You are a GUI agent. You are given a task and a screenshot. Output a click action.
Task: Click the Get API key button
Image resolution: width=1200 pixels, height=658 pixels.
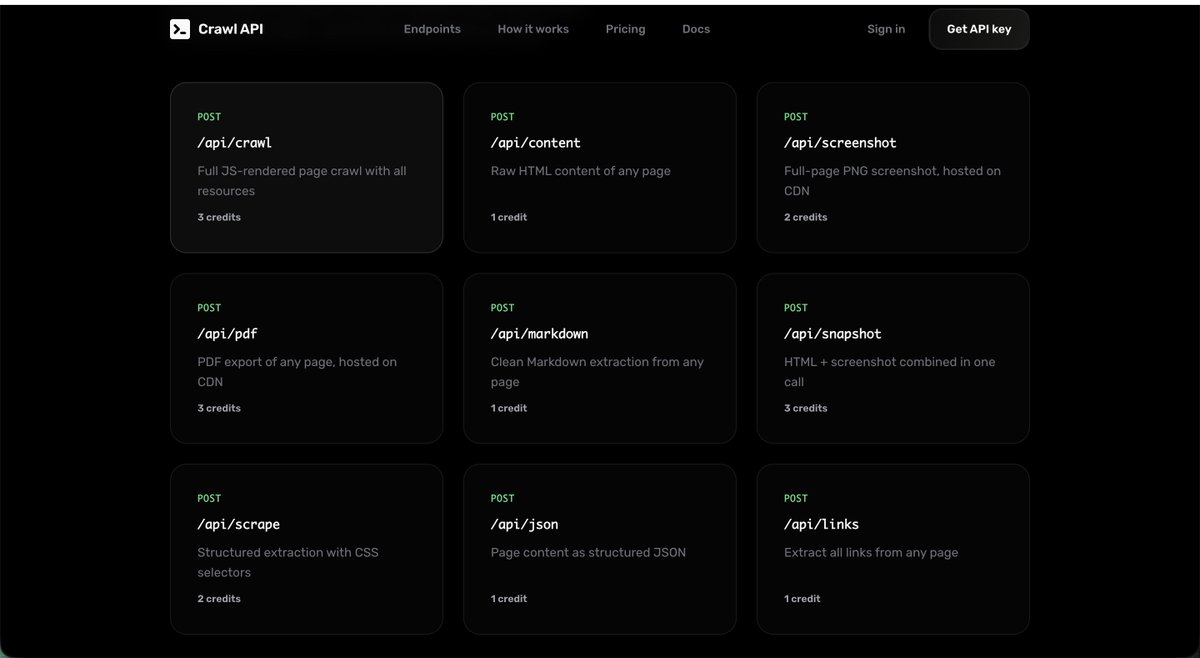click(x=979, y=29)
